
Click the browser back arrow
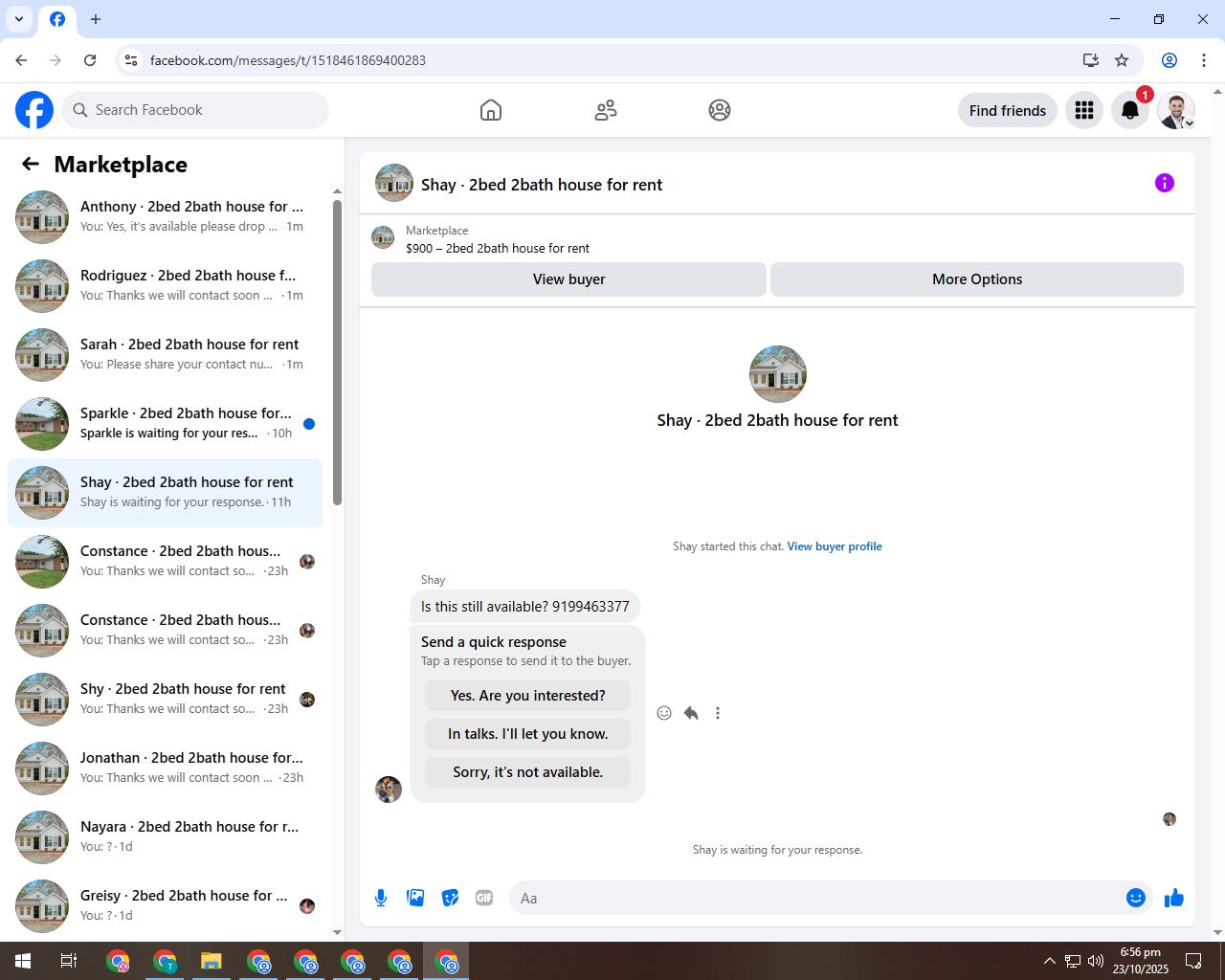point(21,60)
